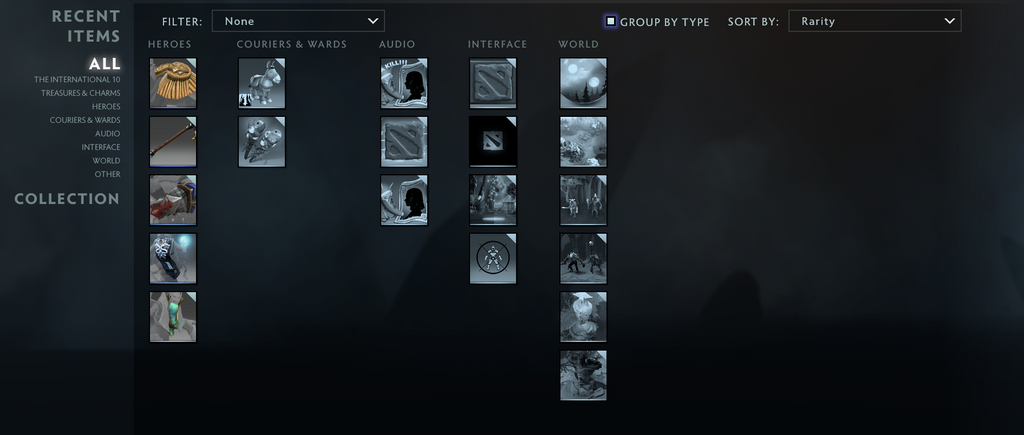Select the golden shoulder armor hero item
This screenshot has height=435, width=1024.
point(173,83)
